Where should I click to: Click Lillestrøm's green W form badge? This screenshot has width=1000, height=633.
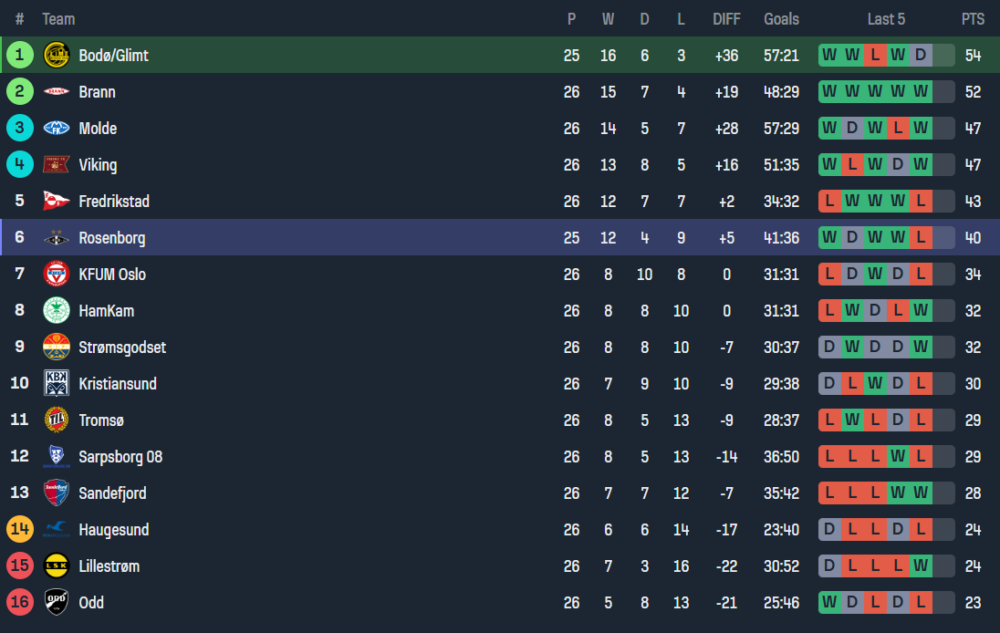pos(921,566)
